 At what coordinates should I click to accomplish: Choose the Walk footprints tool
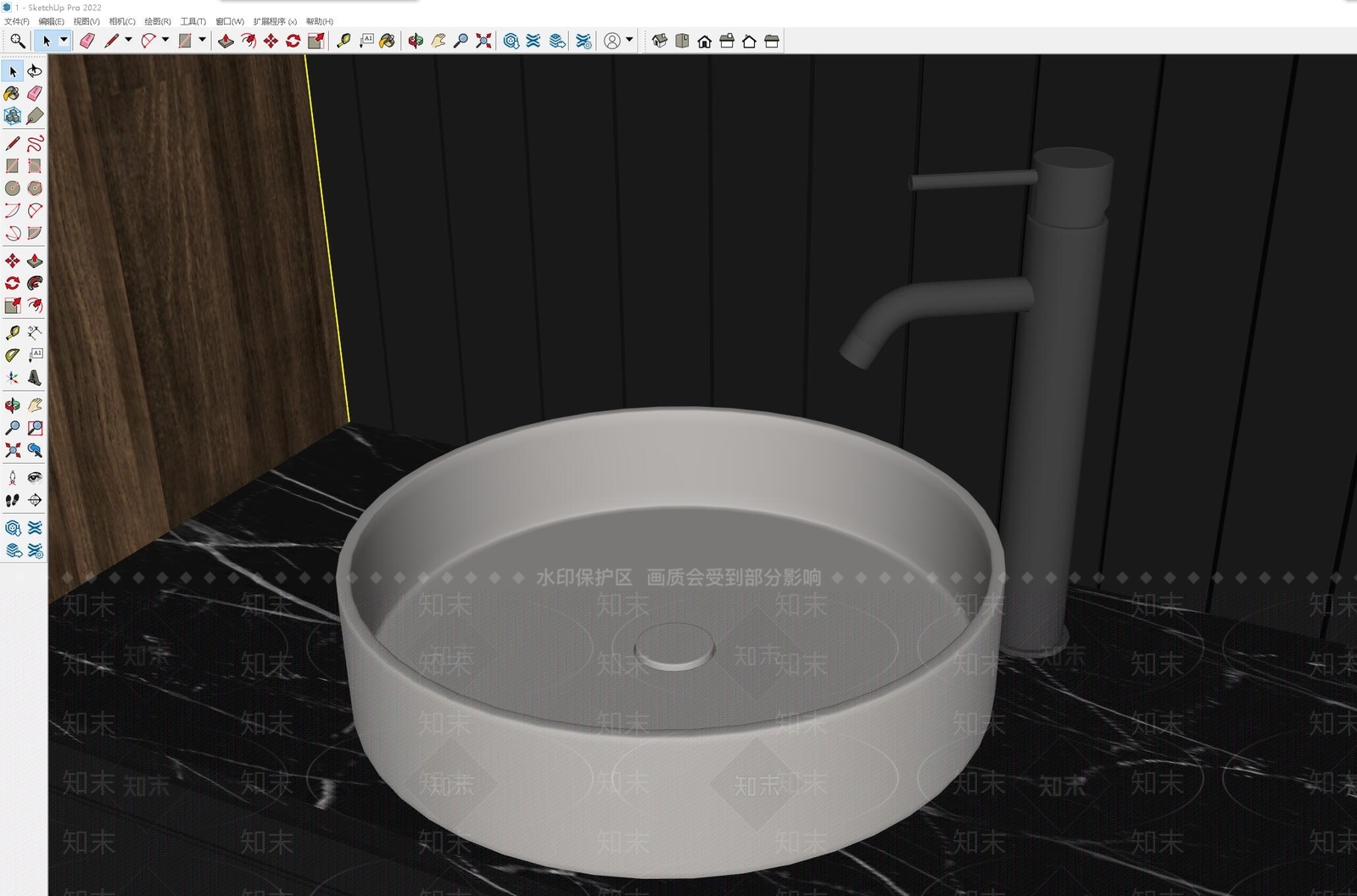click(x=12, y=500)
